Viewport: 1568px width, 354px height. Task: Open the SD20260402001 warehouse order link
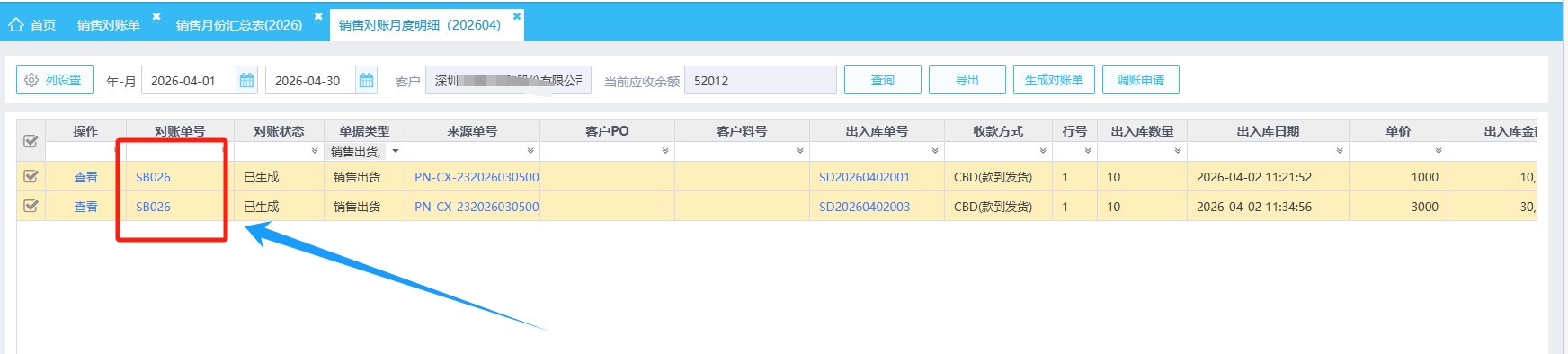click(864, 177)
